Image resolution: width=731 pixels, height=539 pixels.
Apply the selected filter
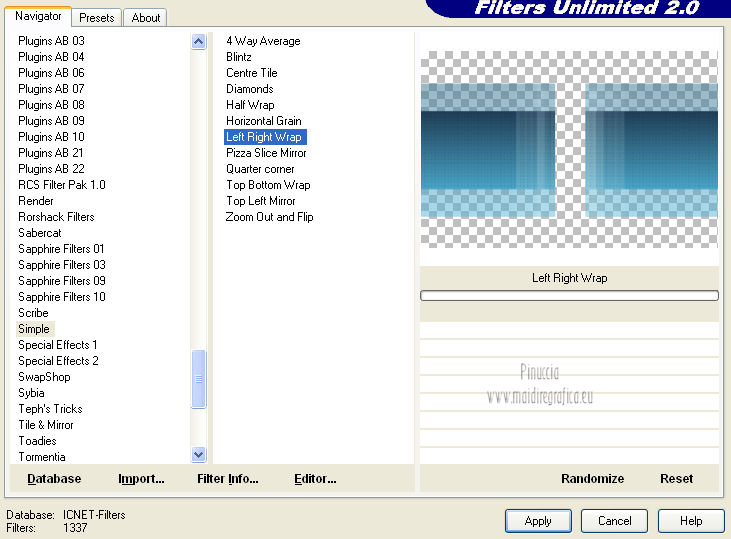[x=538, y=521]
